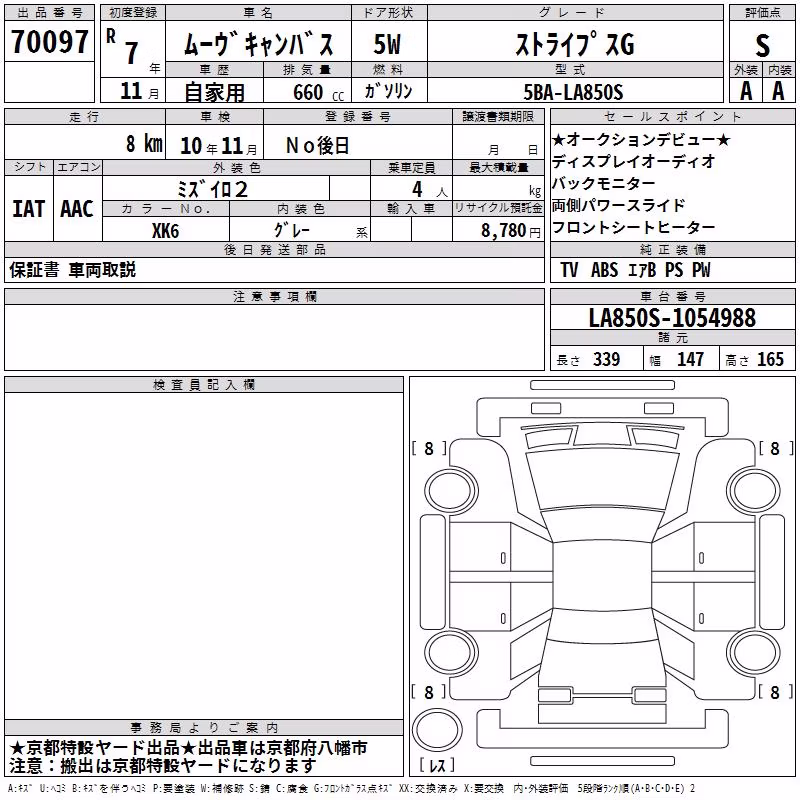Click the roof panel of car diagram

[x=602, y=576]
